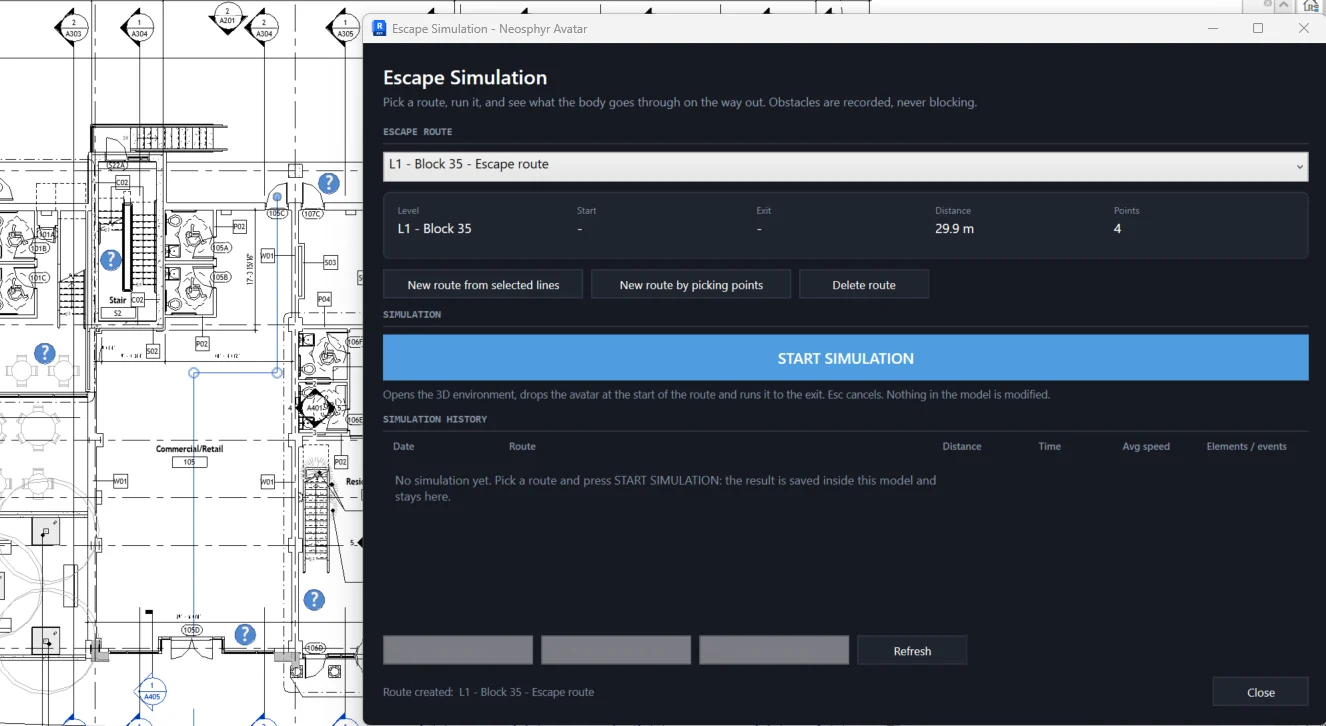Select wall tag P04
The image size is (1326, 726).
324,299
